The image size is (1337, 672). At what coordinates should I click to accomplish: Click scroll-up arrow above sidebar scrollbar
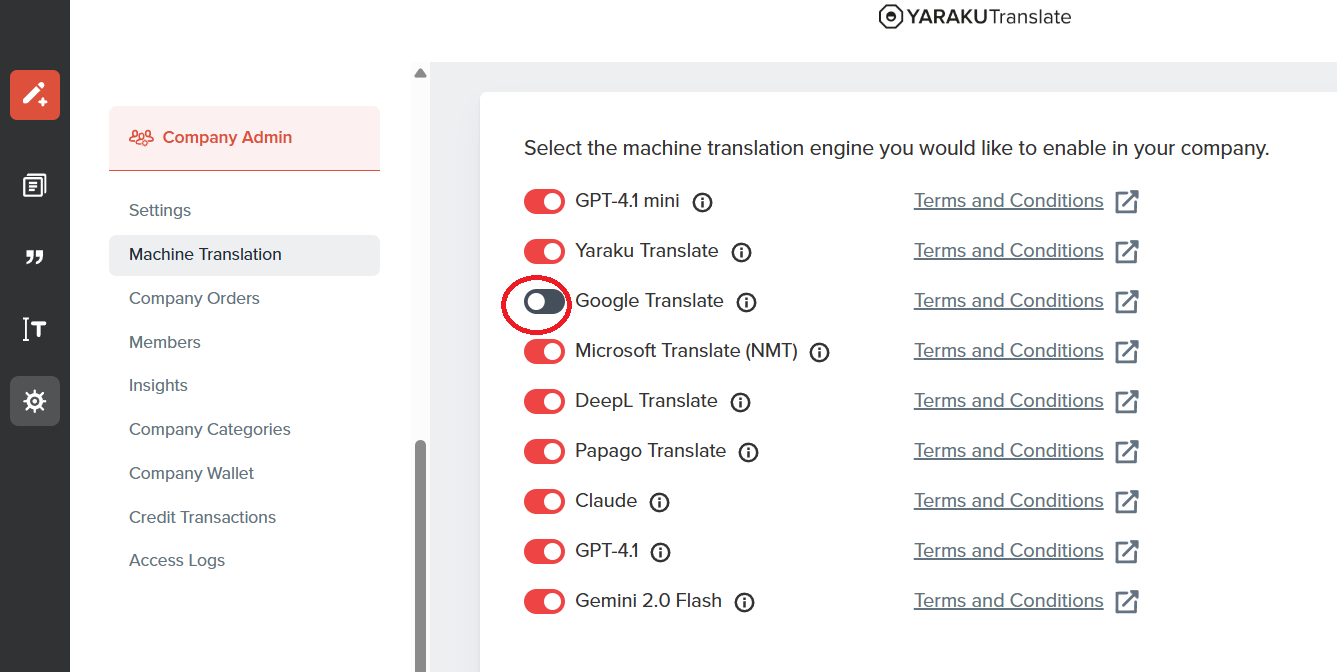pos(420,73)
